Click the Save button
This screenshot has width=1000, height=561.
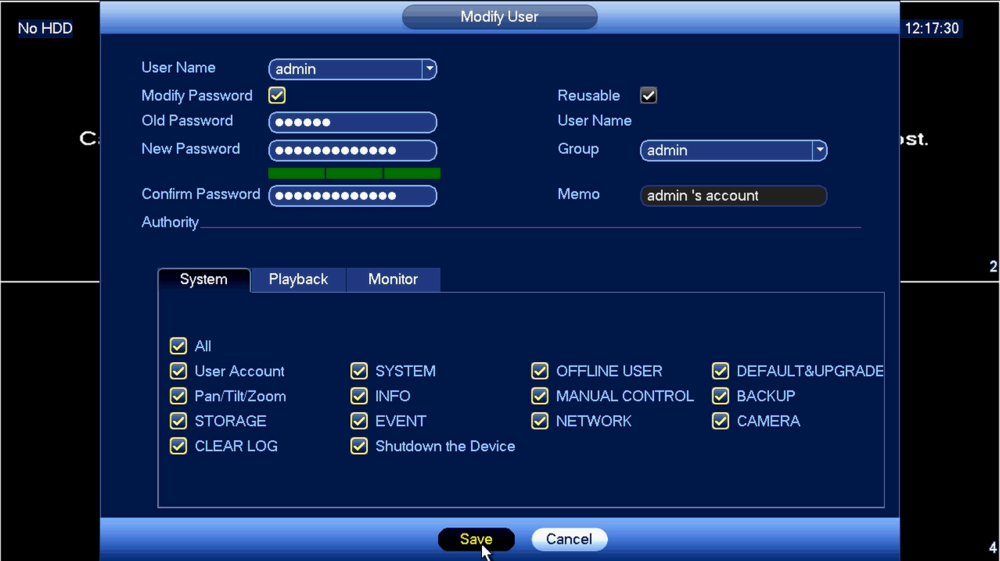pyautogui.click(x=476, y=539)
